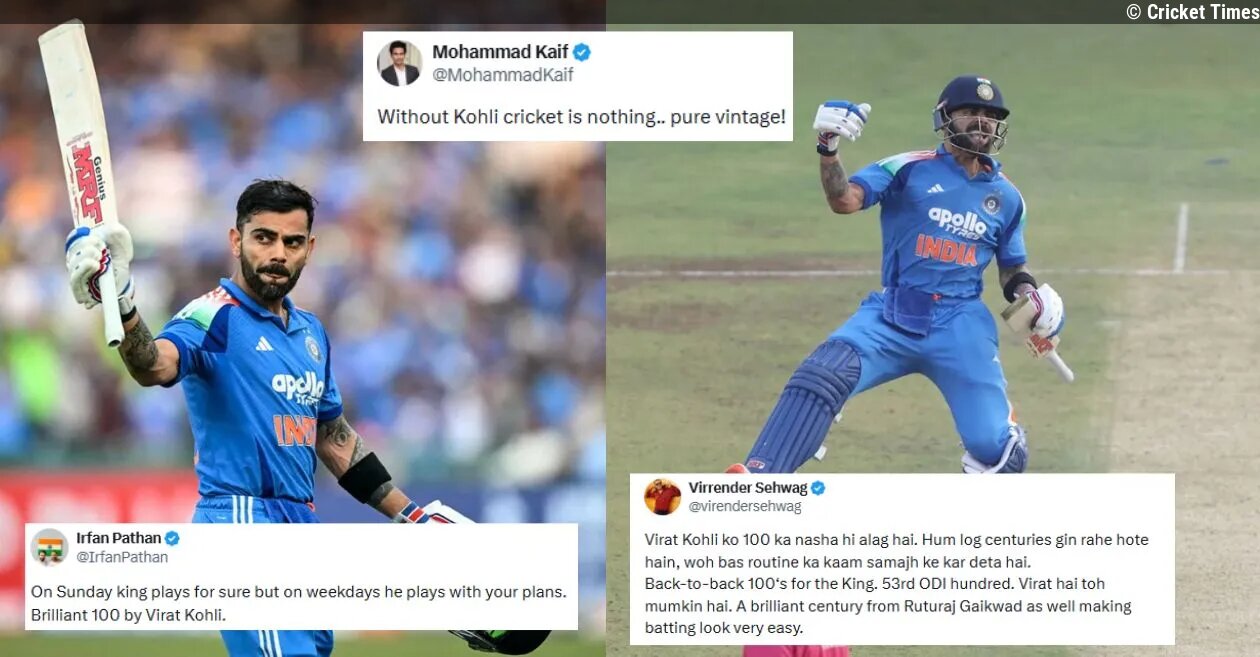Click the Cricket Times copyright watermark
This screenshot has height=657, width=1260.
(x=1190, y=12)
